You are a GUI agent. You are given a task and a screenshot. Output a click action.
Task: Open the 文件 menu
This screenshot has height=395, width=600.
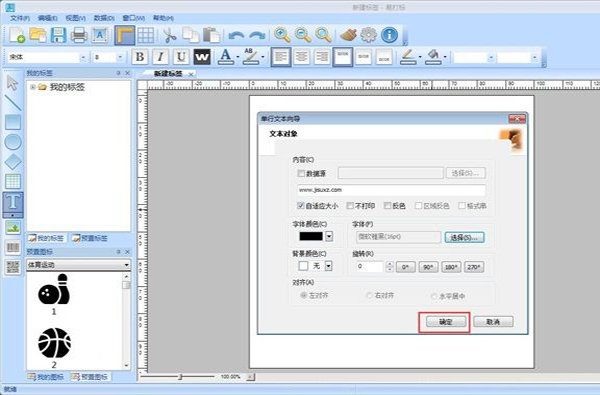point(20,18)
